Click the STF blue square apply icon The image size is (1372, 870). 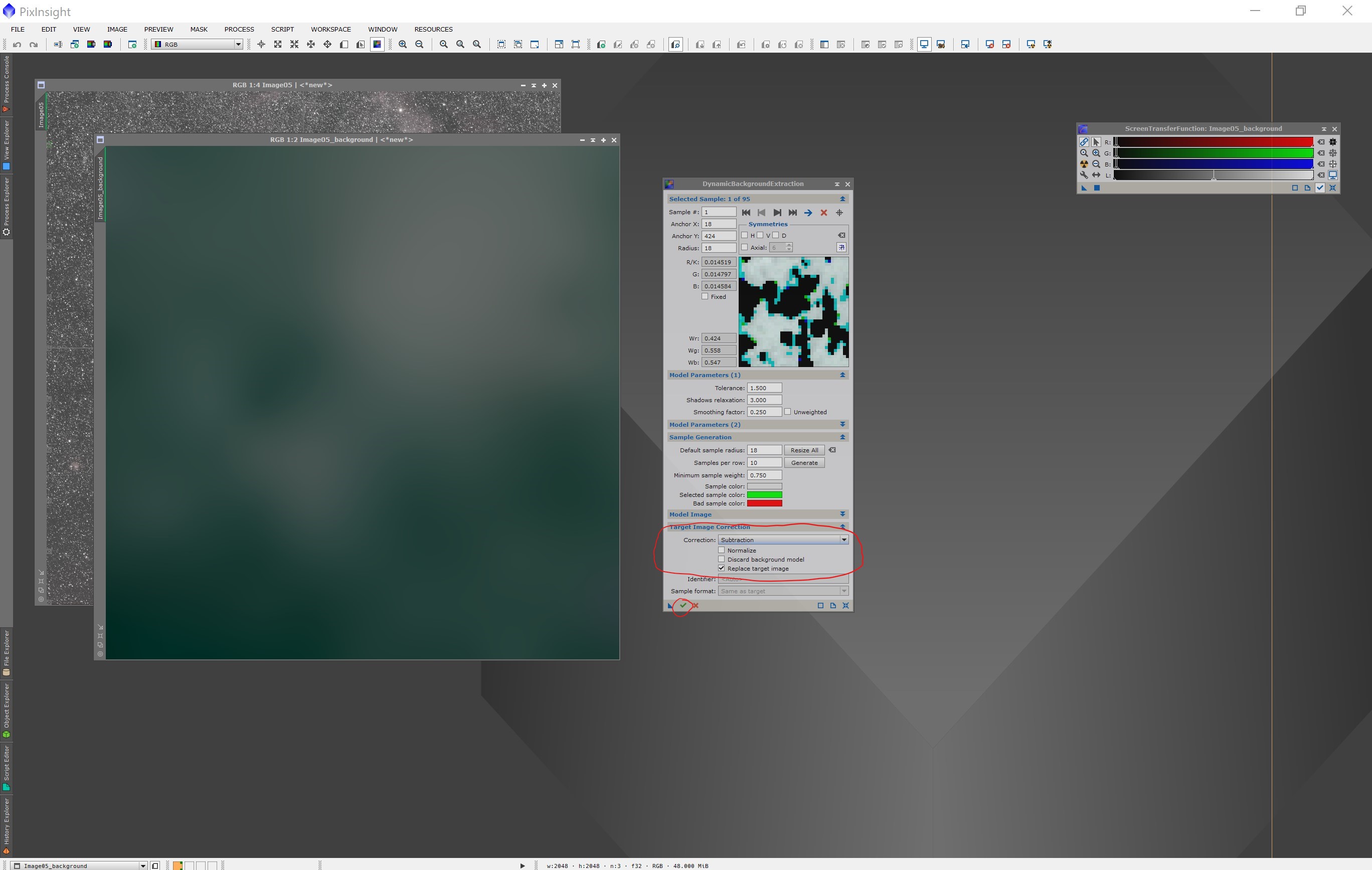1097,188
